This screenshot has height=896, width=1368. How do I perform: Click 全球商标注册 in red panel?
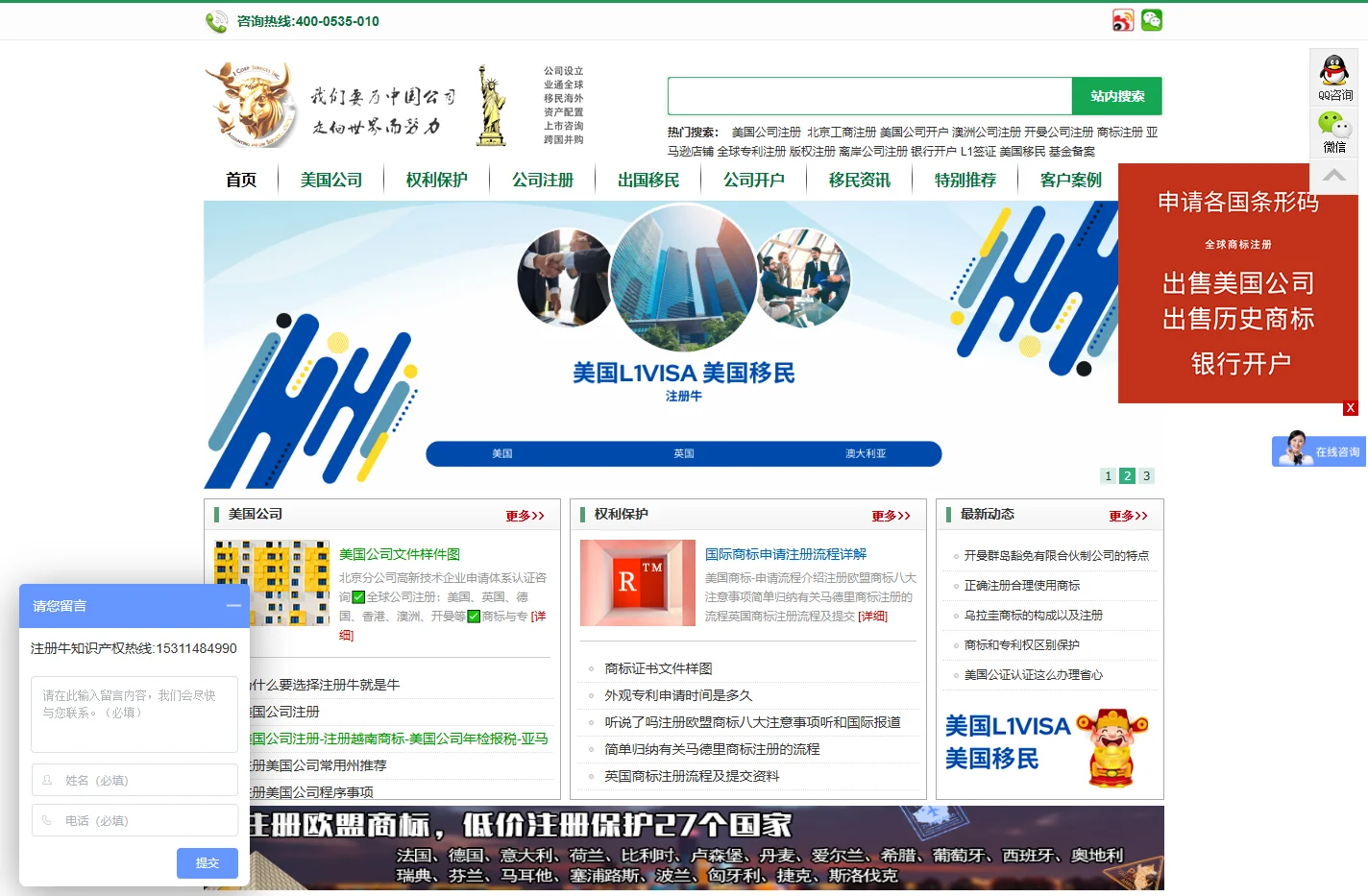tap(1238, 245)
